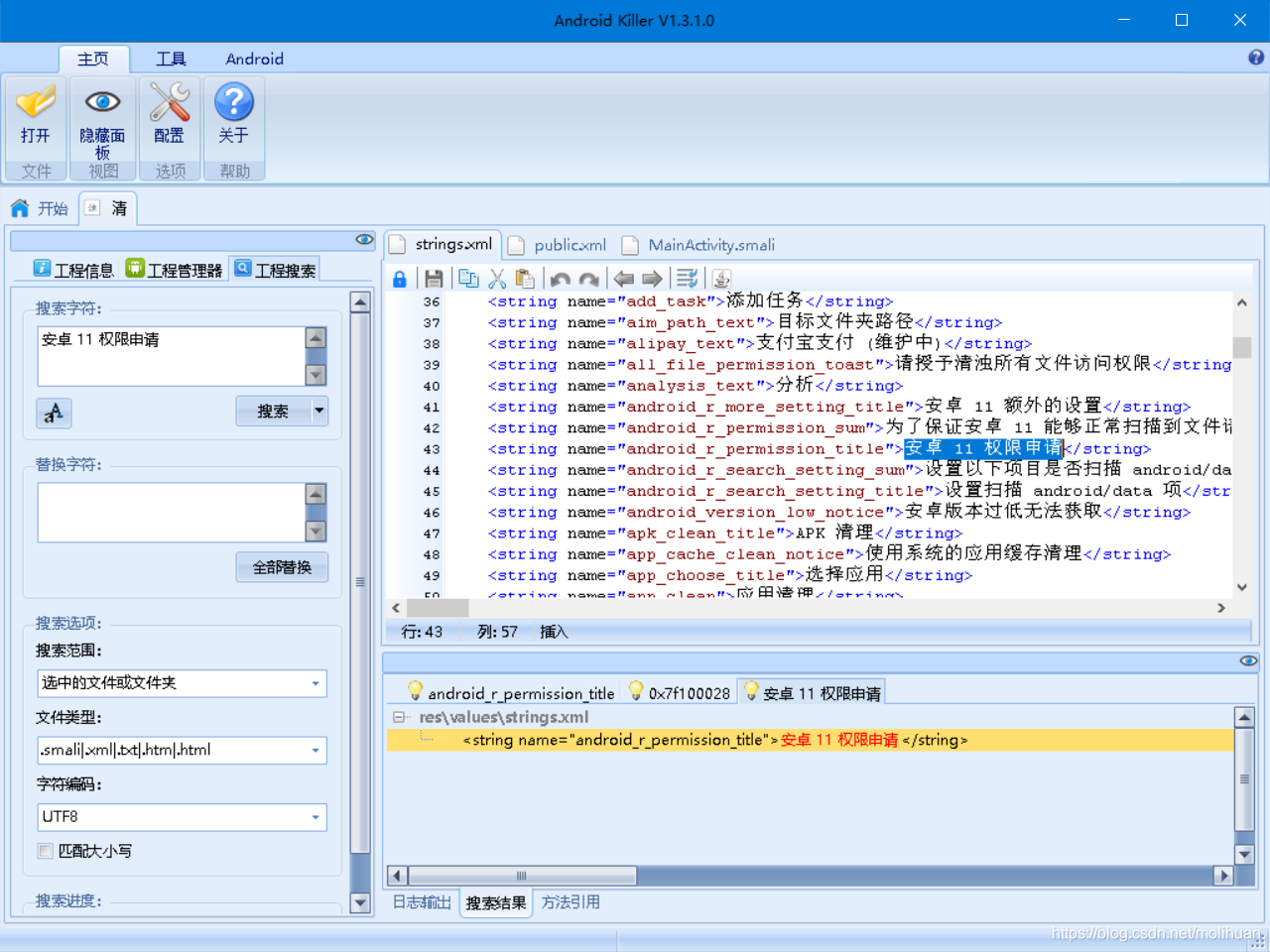Click the selected text 安卓 11 权限申请 on line 43
This screenshot has width=1270, height=952.
click(983, 449)
